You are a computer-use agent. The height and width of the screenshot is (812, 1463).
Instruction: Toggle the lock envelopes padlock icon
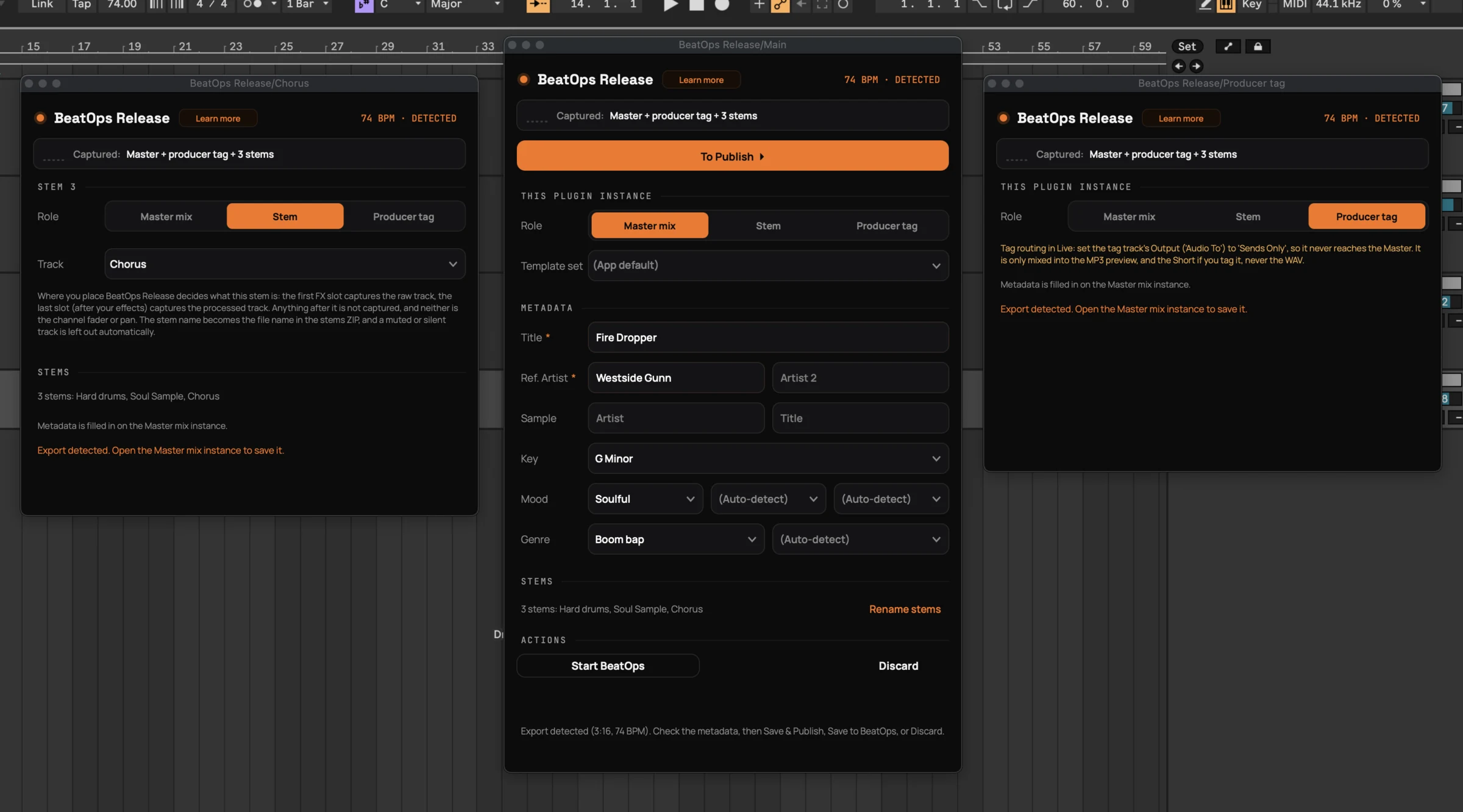tap(1258, 46)
